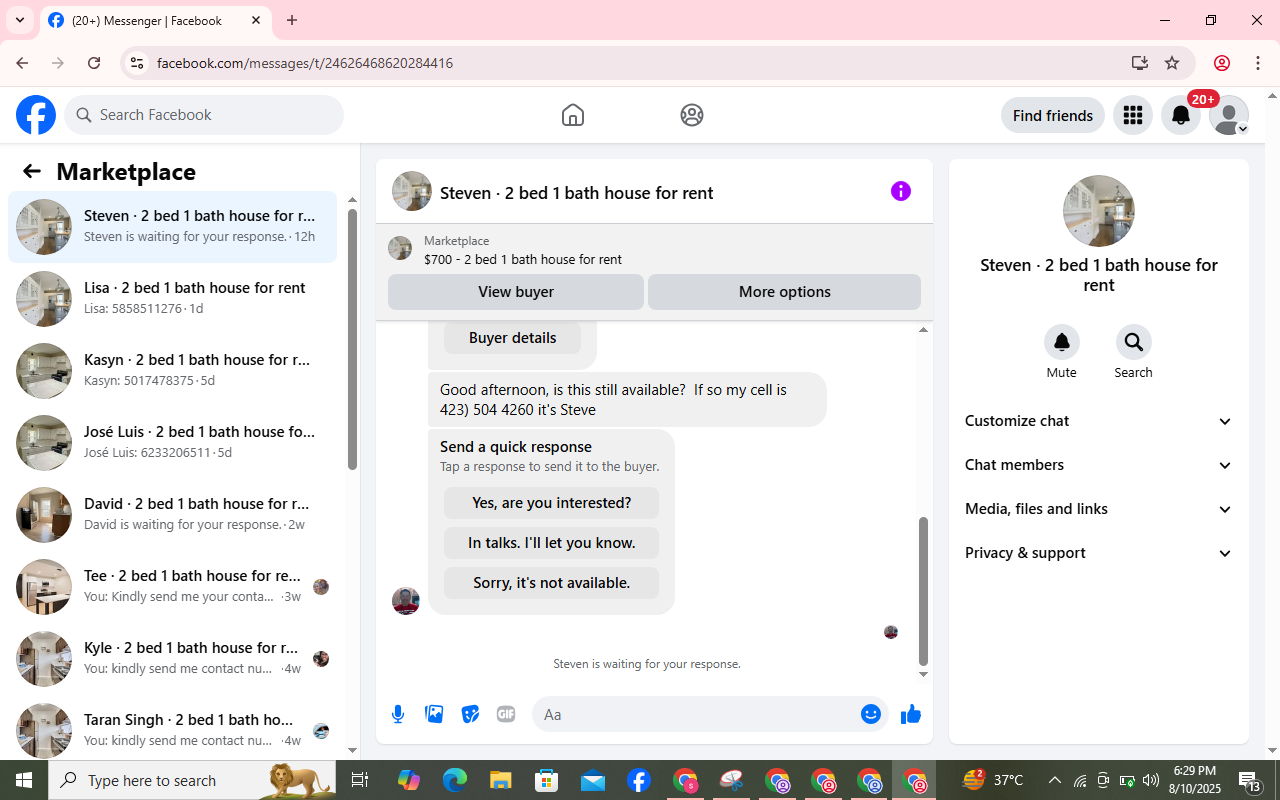Expand Chat members section

(1099, 465)
